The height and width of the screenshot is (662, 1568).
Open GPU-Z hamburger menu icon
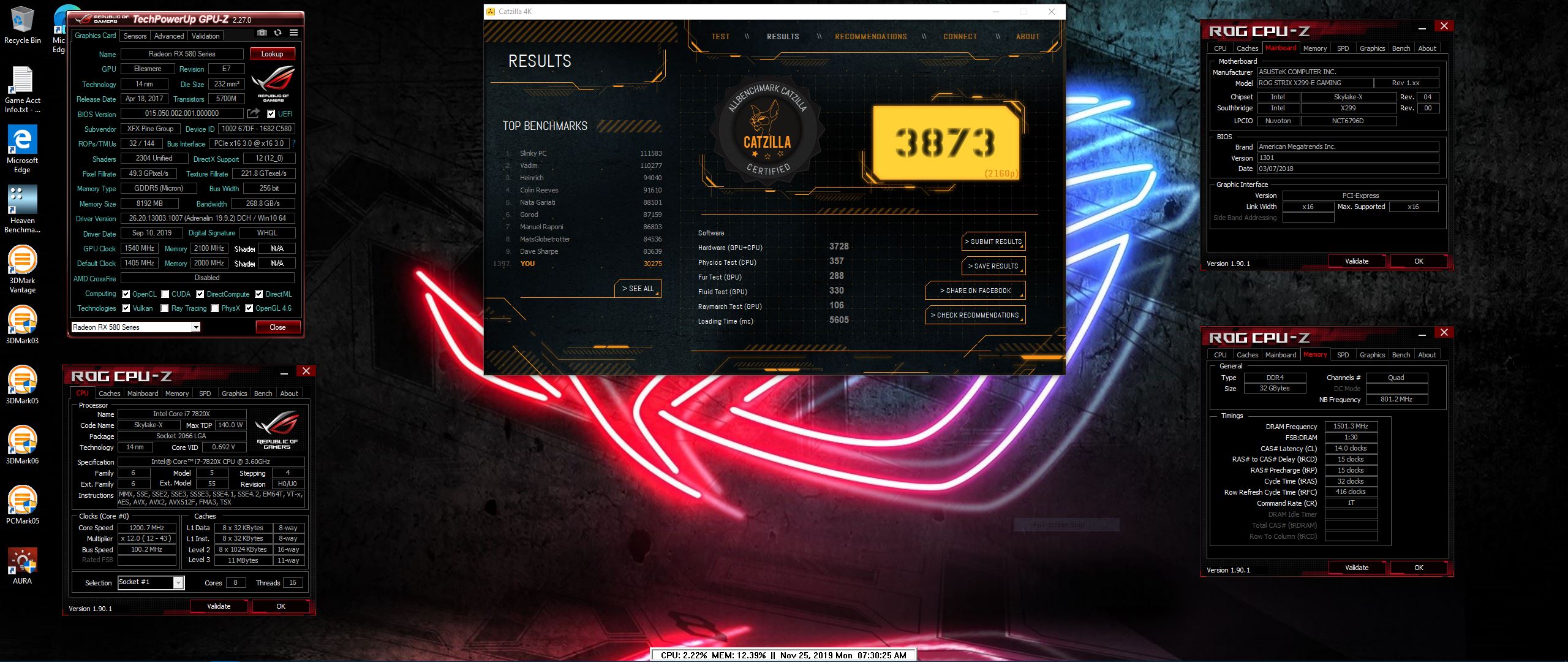293,33
